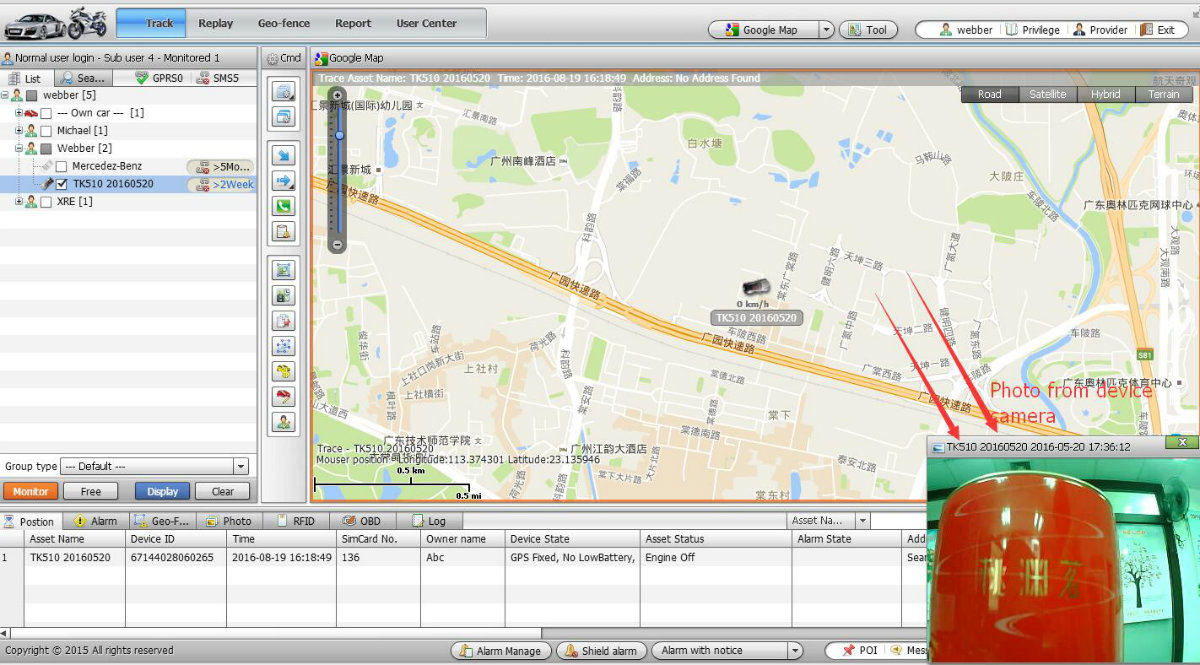The height and width of the screenshot is (665, 1200).
Task: Open the Report tab
Action: tap(353, 23)
